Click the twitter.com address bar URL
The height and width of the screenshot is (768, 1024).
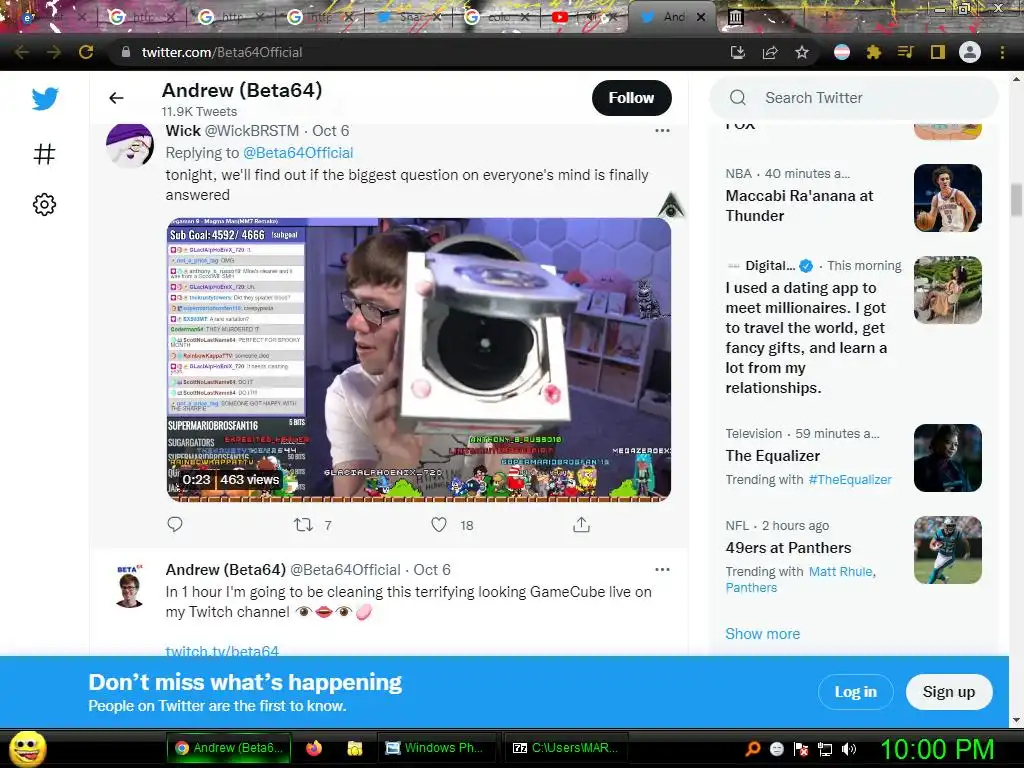(x=222, y=52)
